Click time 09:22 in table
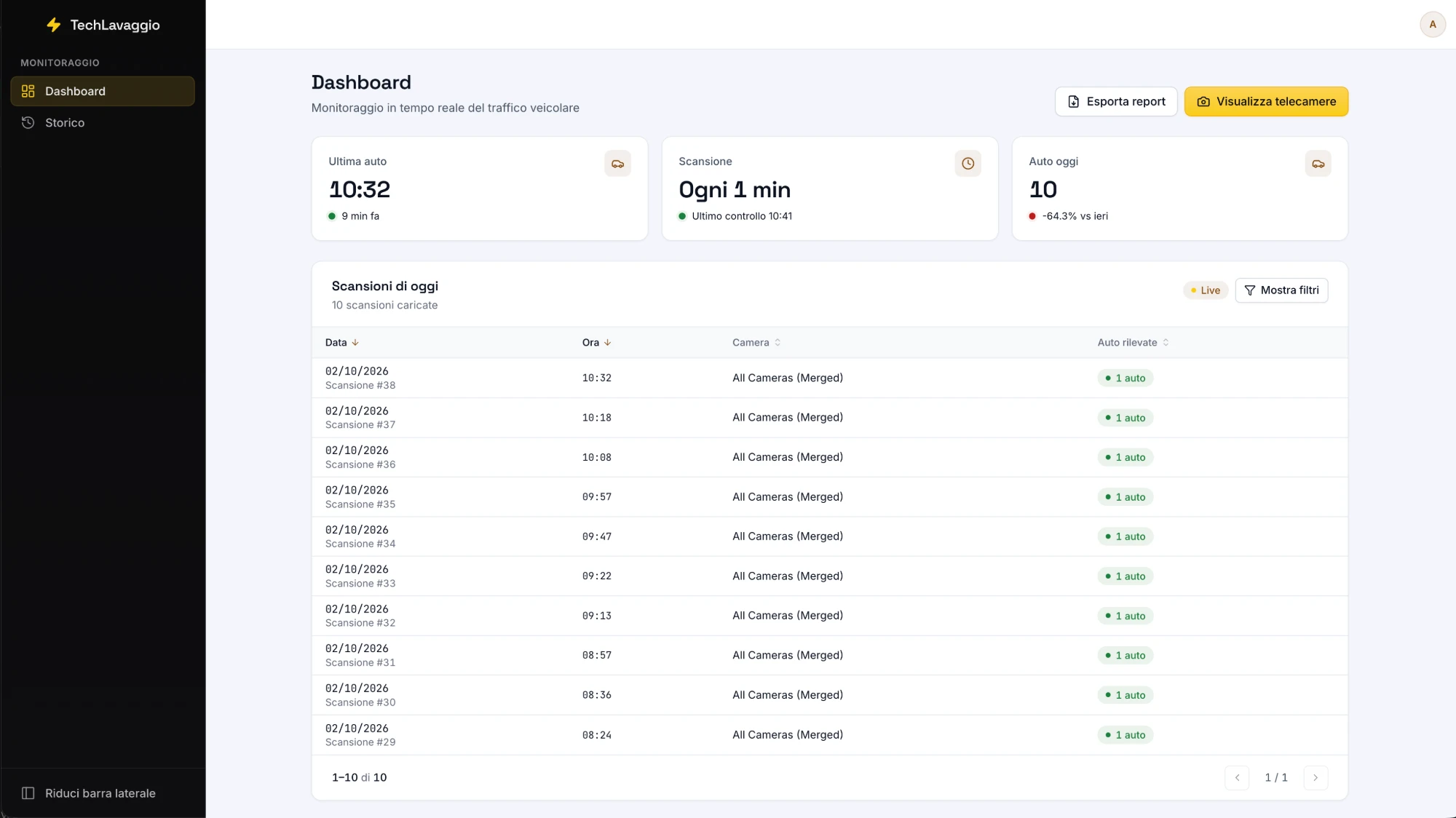1456x818 pixels. tap(597, 576)
